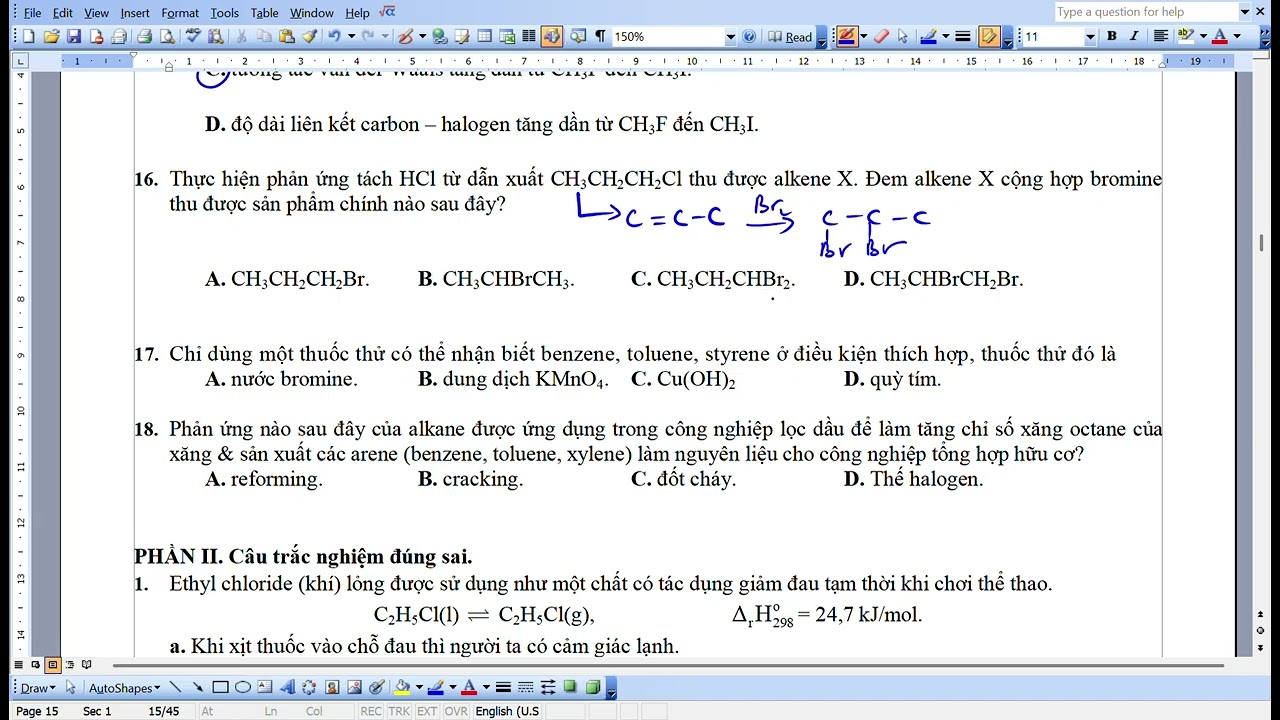Open the File menu
Viewport: 1280px width, 720px height.
32,13
